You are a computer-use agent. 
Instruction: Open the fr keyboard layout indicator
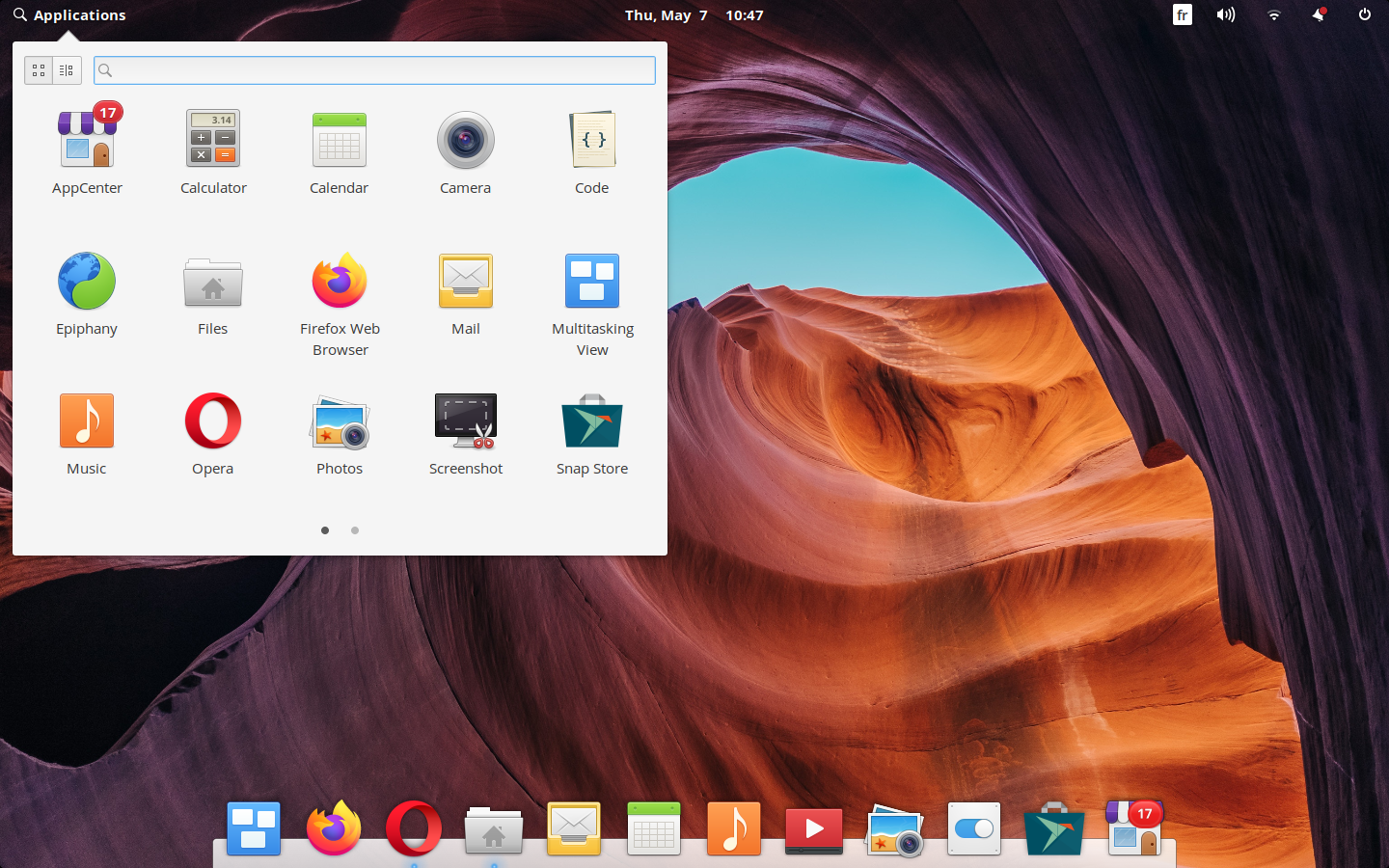tap(1183, 14)
